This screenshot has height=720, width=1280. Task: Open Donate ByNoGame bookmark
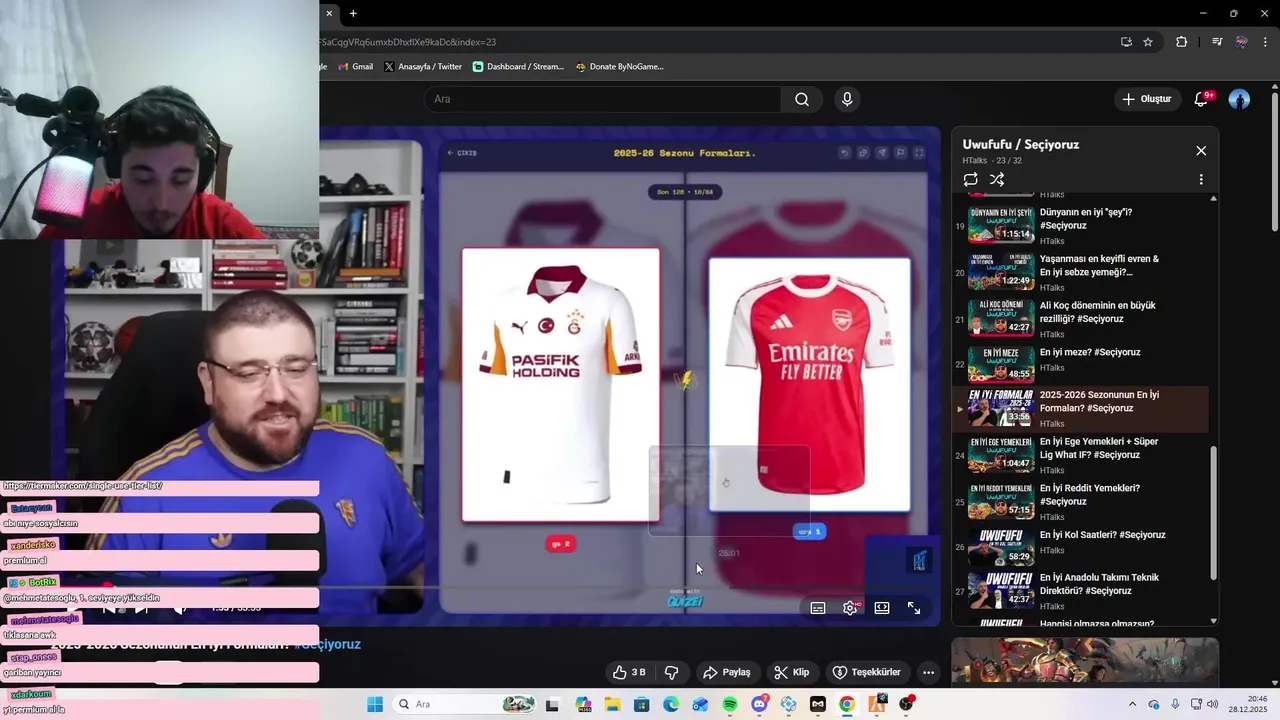coord(619,67)
